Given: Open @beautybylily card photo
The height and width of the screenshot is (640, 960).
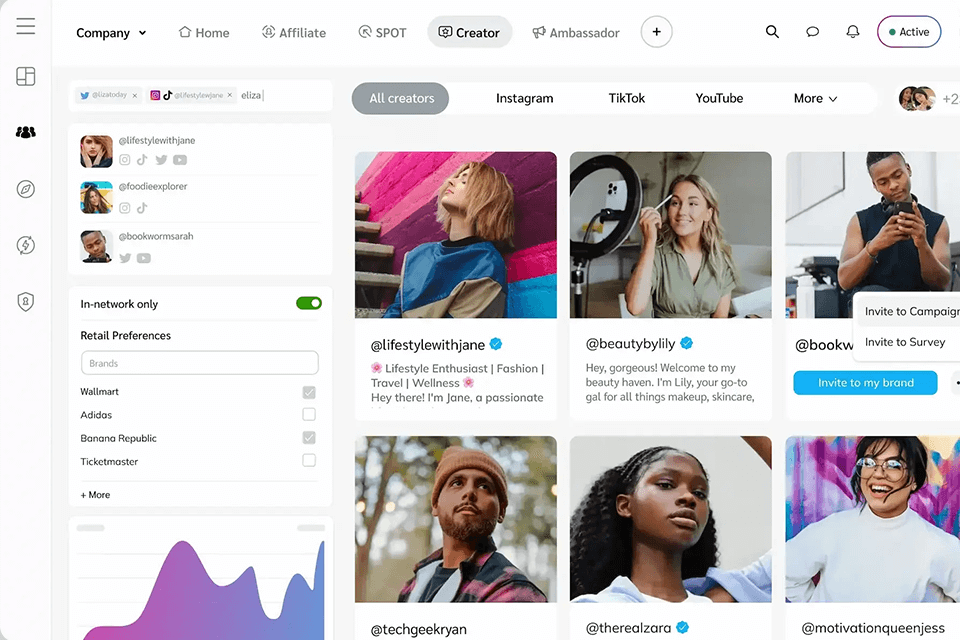Looking at the screenshot, I should pos(670,235).
